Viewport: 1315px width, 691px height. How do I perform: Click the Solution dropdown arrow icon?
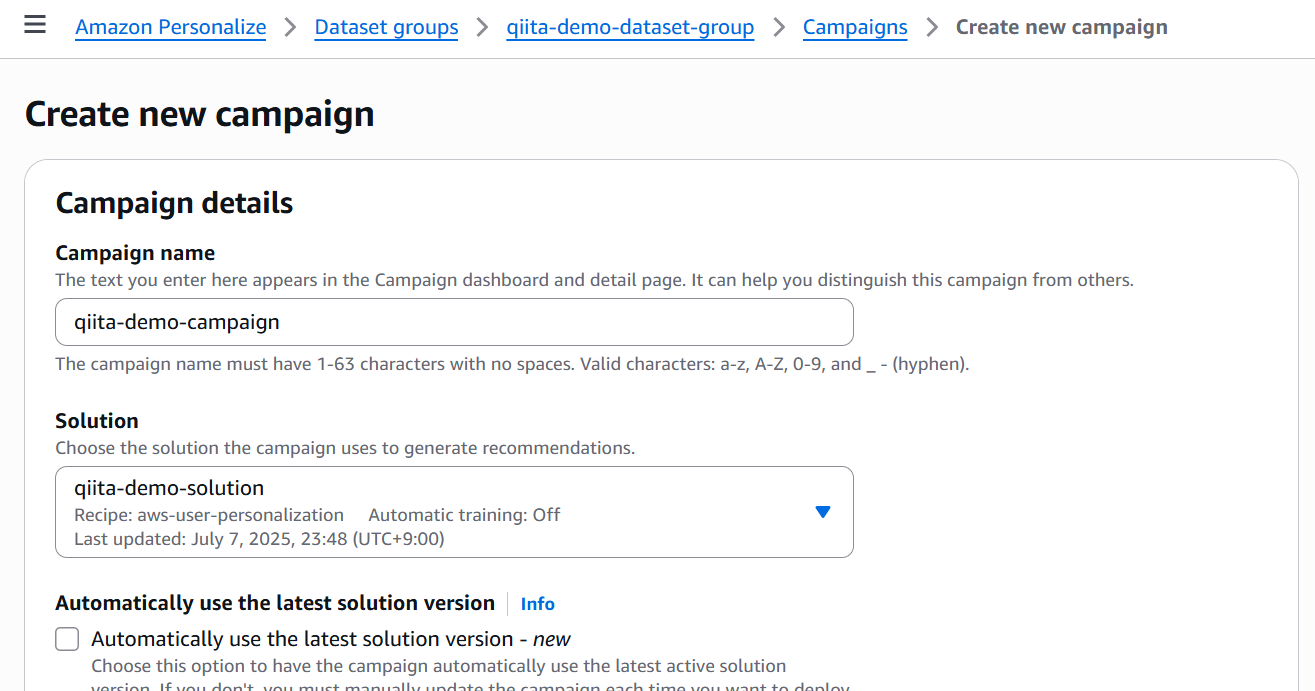click(x=822, y=512)
